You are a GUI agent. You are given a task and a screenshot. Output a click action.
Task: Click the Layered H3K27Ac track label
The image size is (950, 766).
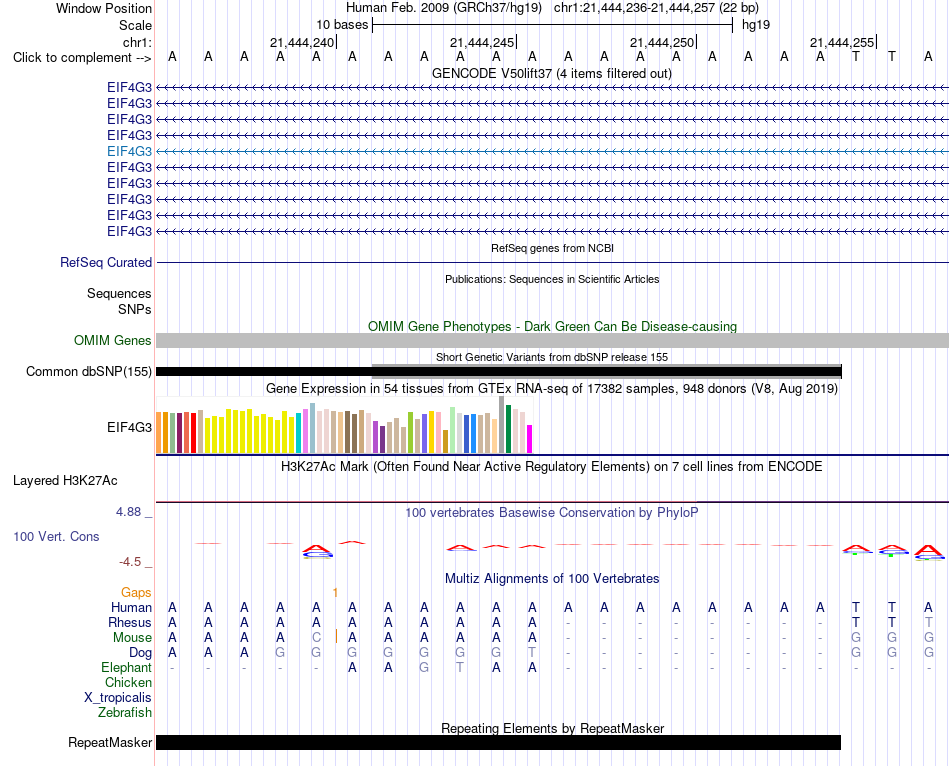point(65,481)
